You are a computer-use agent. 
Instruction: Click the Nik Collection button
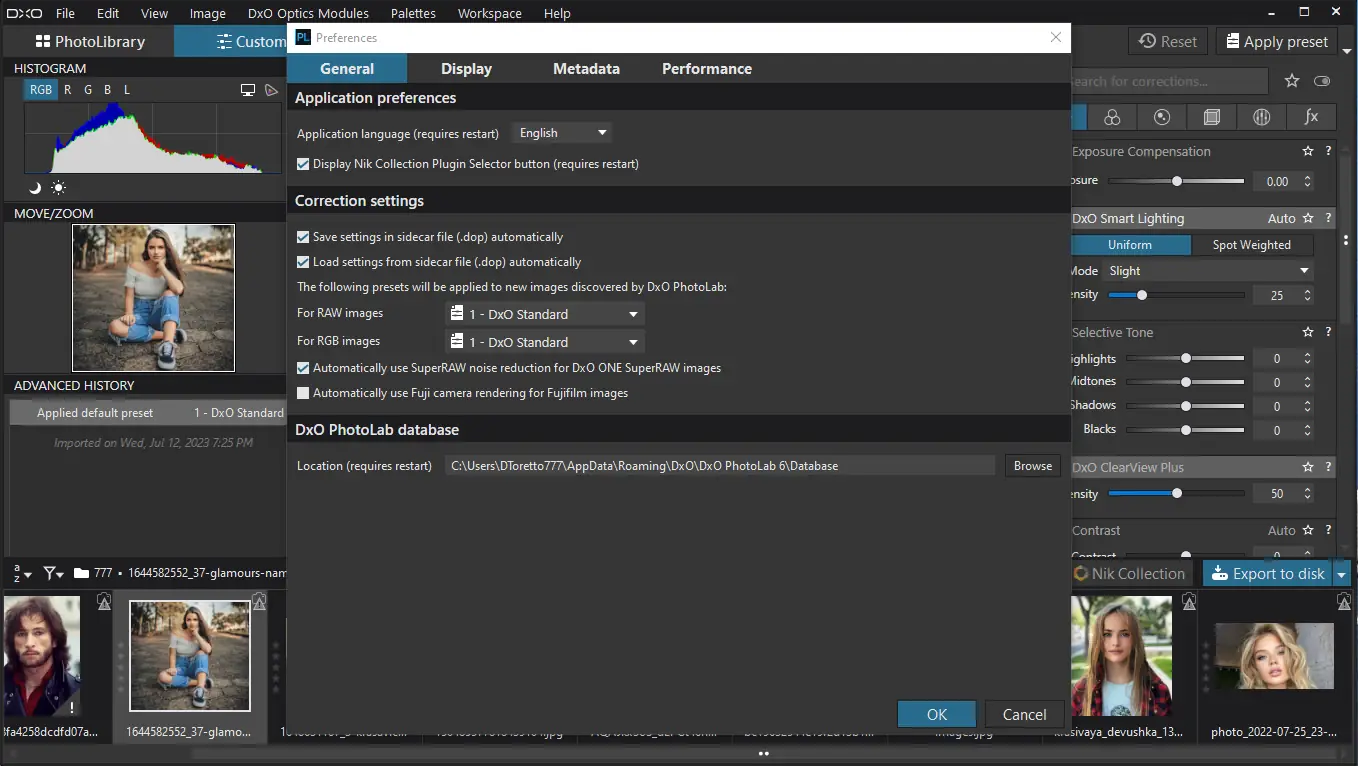tap(1129, 574)
